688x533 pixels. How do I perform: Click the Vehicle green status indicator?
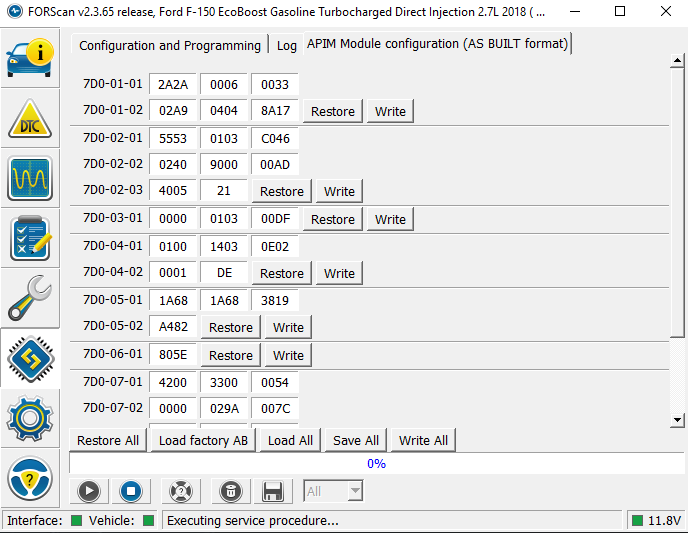point(149,521)
